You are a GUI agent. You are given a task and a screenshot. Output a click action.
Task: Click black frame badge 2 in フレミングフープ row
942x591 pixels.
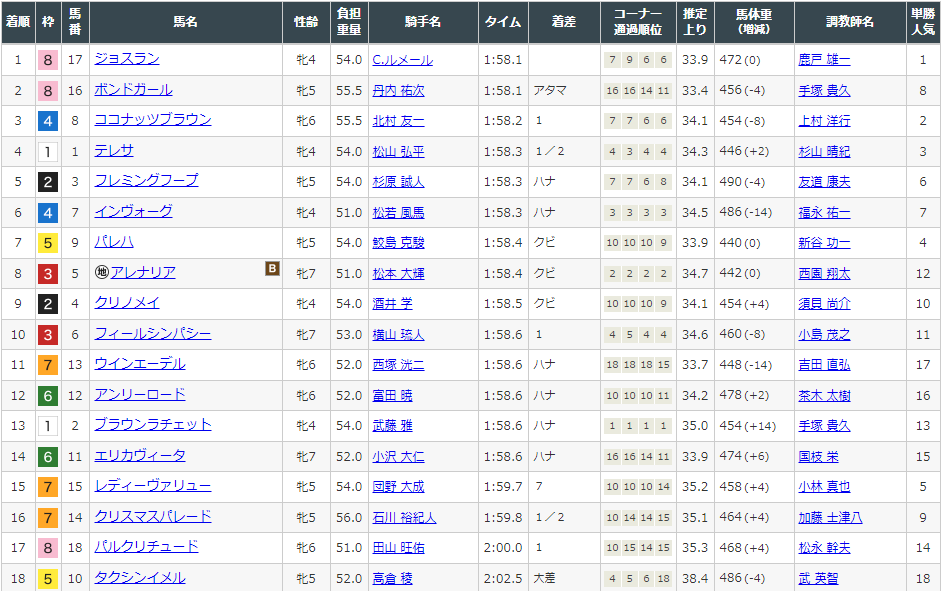(47, 182)
